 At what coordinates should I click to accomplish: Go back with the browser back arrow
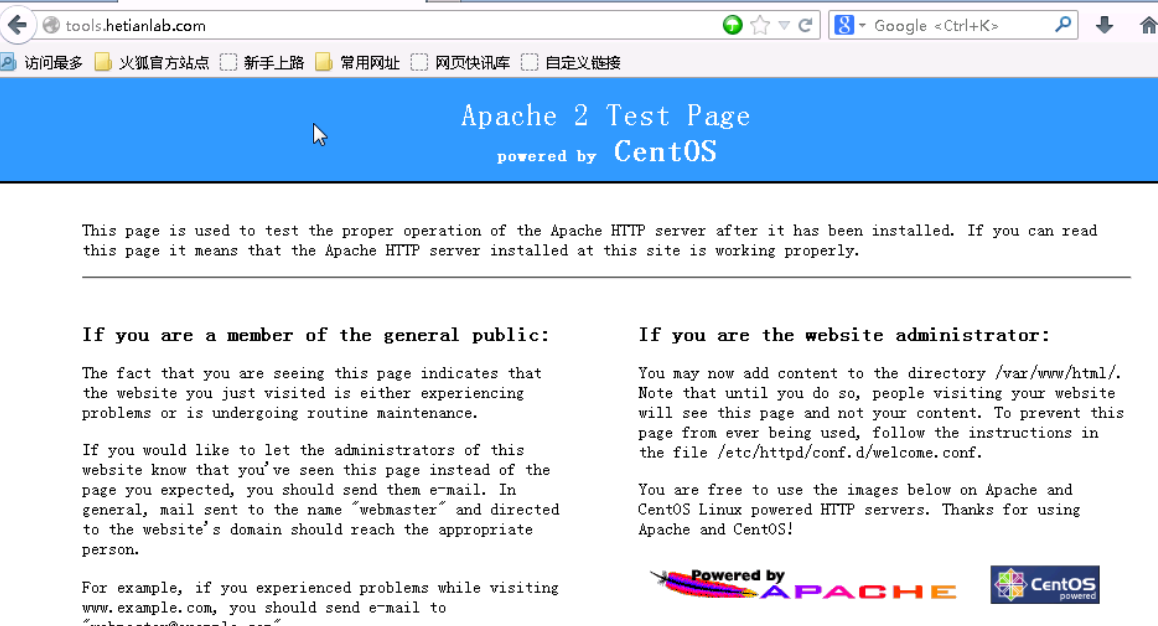pyautogui.click(x=18, y=25)
